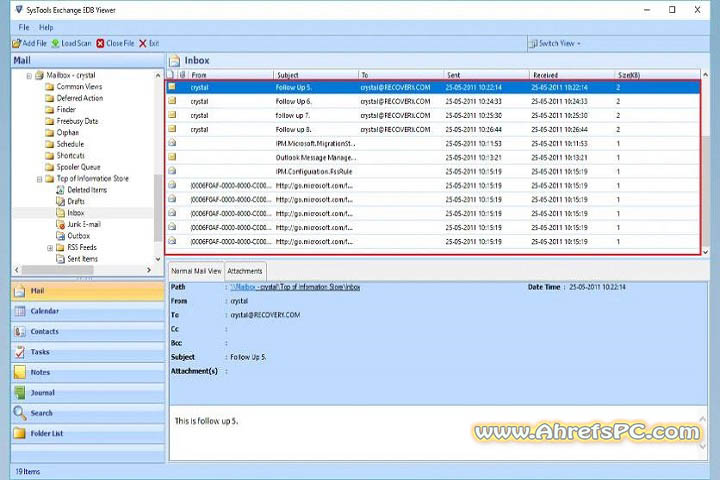The width and height of the screenshot is (720, 480).
Task: Click the RSS Feeds folder icon
Action: click(60, 247)
